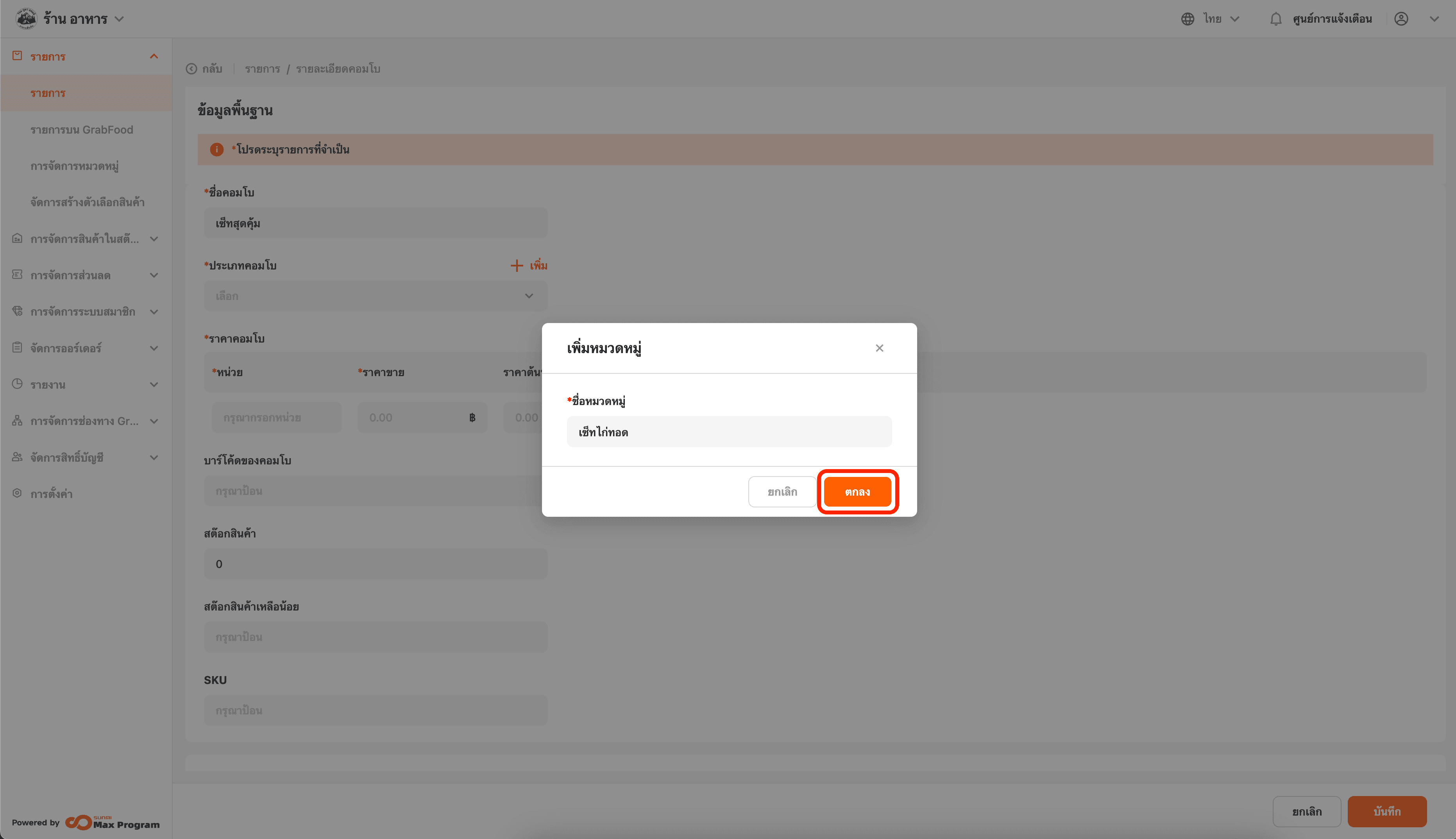Click the restaurant logo in header
The width and height of the screenshot is (1456, 839).
[x=26, y=19]
